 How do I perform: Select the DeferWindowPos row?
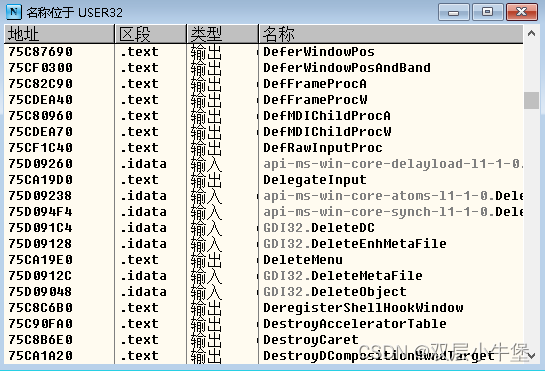point(263,52)
